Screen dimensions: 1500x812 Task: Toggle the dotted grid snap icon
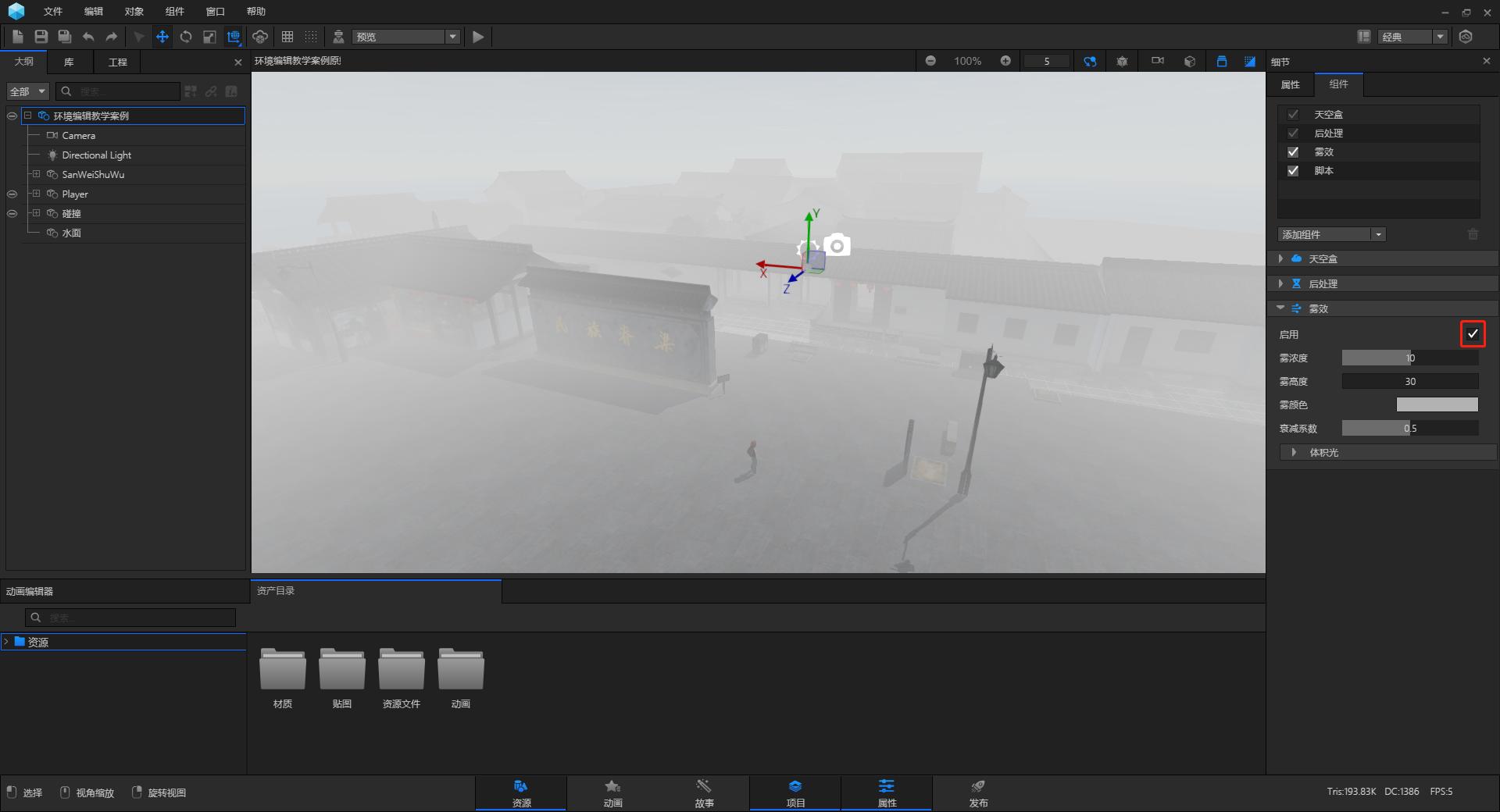pyautogui.click(x=311, y=37)
